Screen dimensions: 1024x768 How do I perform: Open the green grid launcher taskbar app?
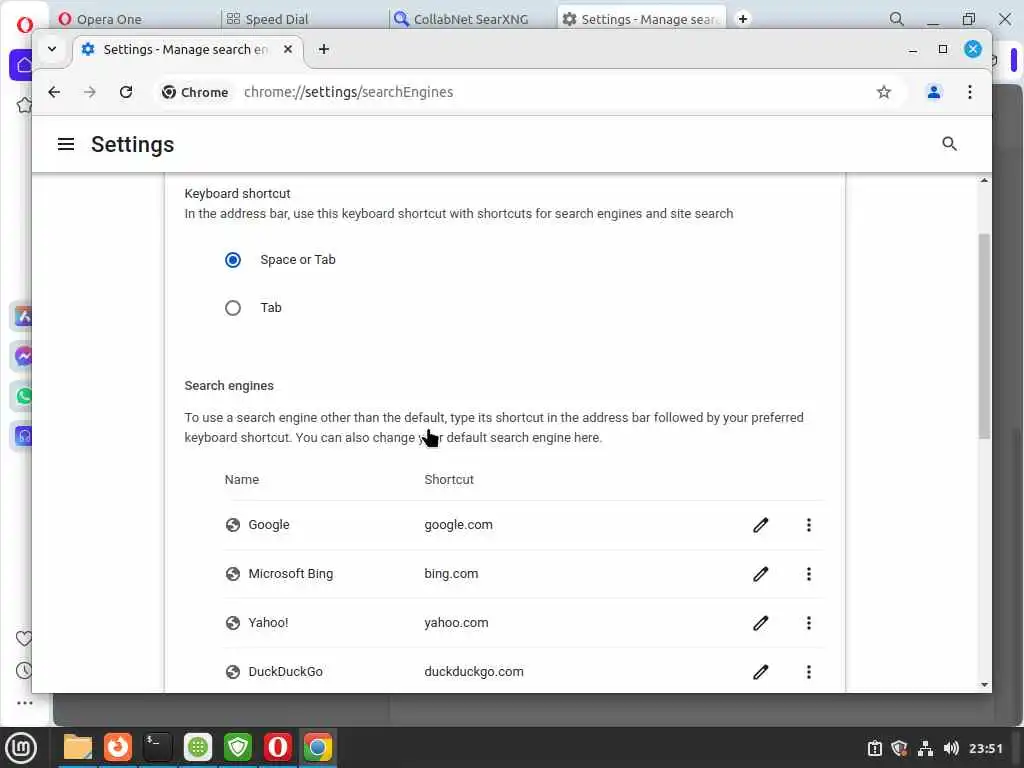pyautogui.click(x=198, y=747)
